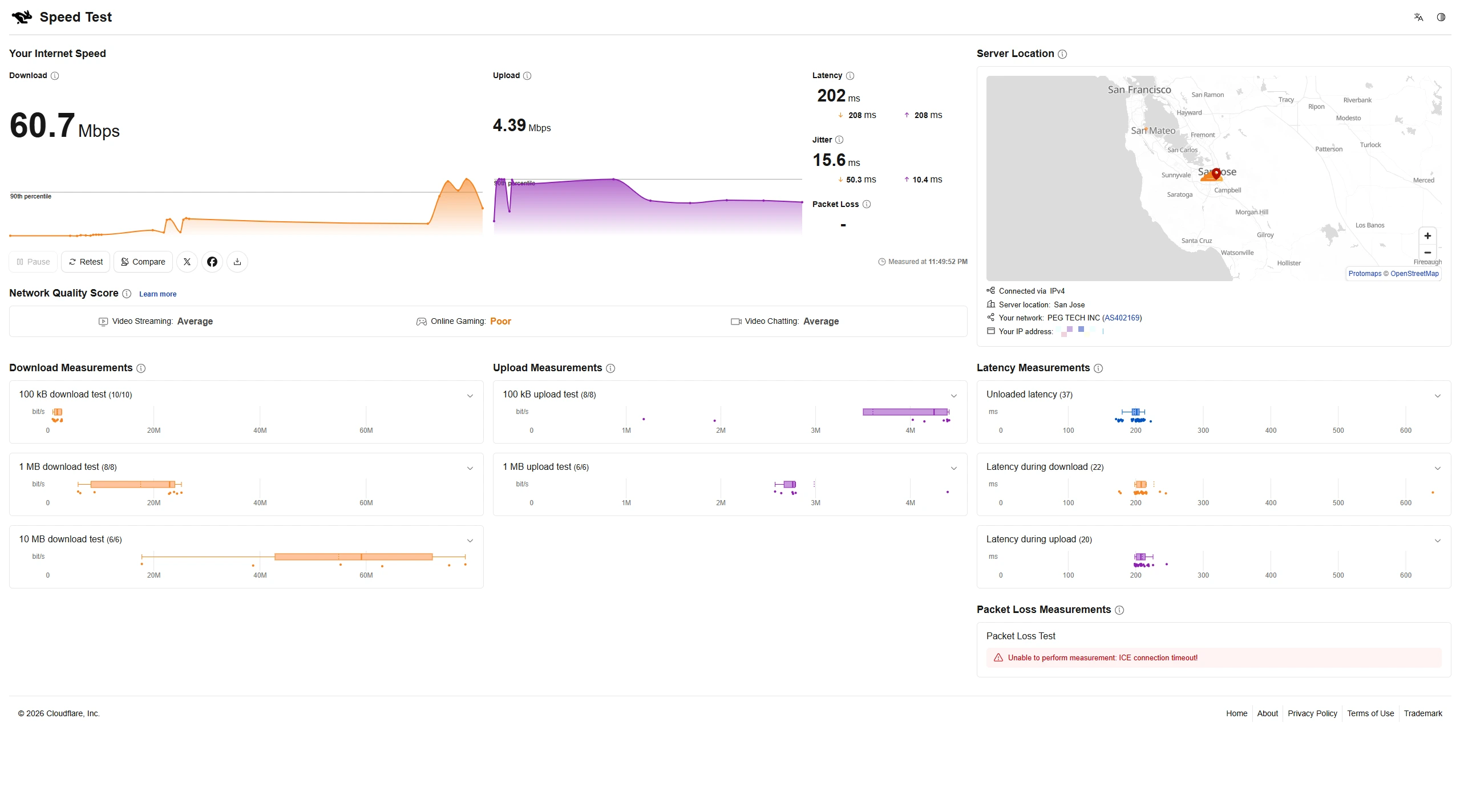Download the results file icon

pyautogui.click(x=237, y=262)
